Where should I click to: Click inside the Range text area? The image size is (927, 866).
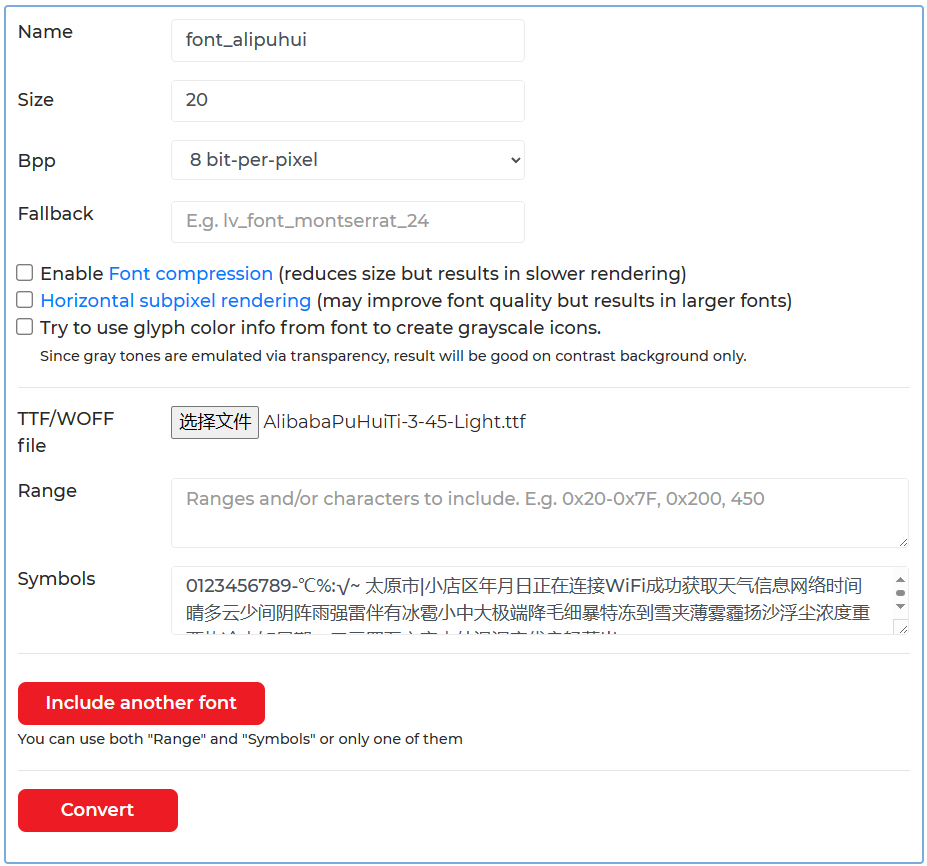tap(539, 512)
